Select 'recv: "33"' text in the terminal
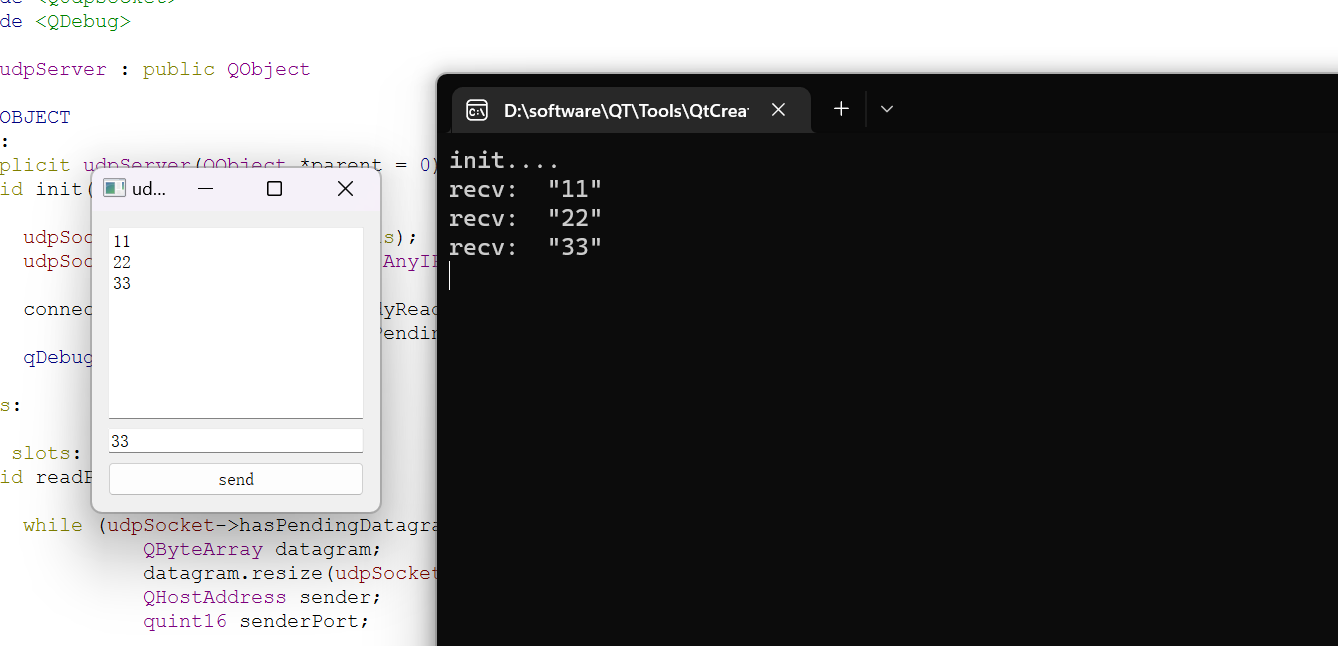This screenshot has height=646, width=1338. (x=525, y=246)
